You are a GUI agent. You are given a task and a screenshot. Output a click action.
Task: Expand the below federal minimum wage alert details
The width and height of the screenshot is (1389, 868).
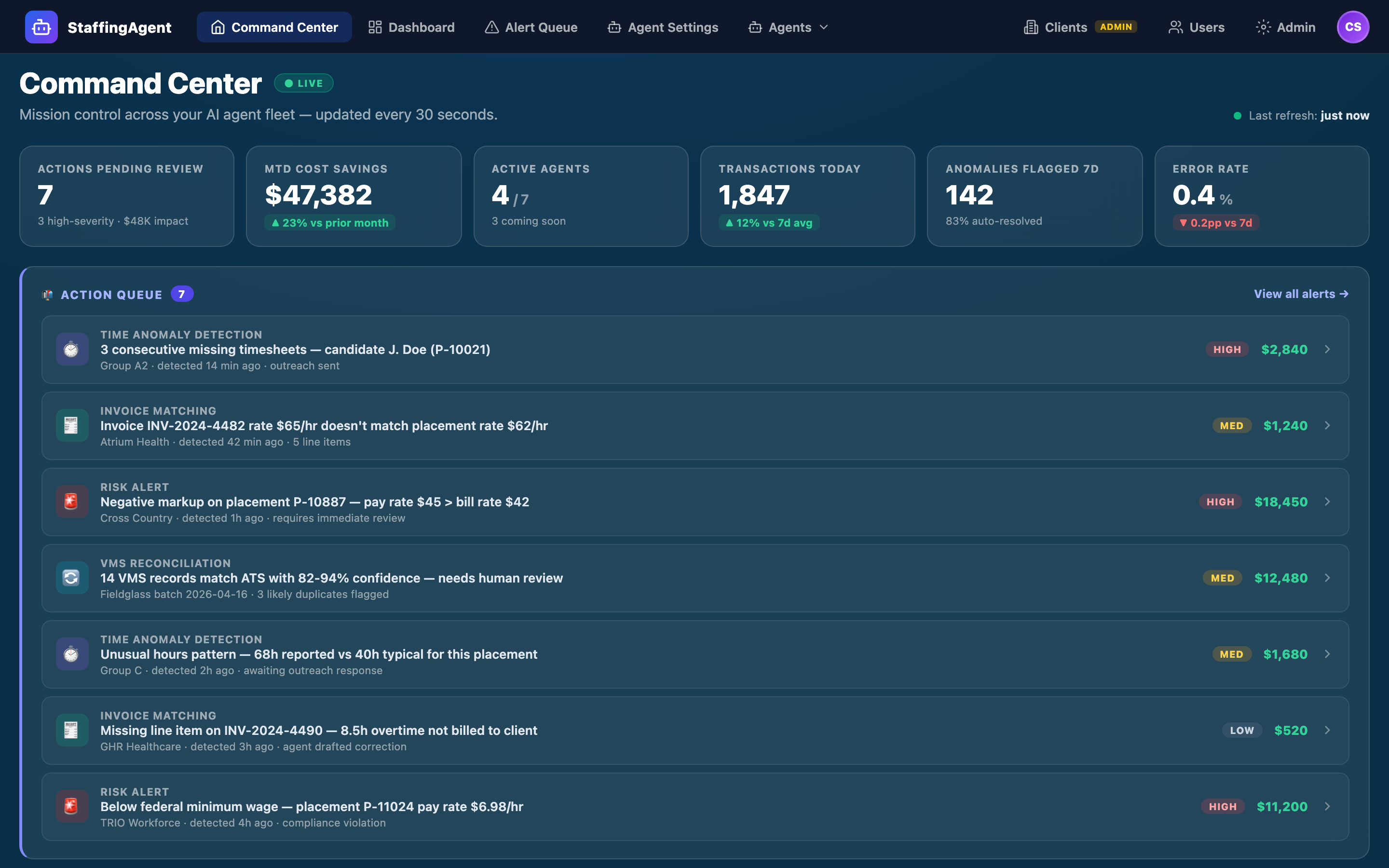(1328, 806)
